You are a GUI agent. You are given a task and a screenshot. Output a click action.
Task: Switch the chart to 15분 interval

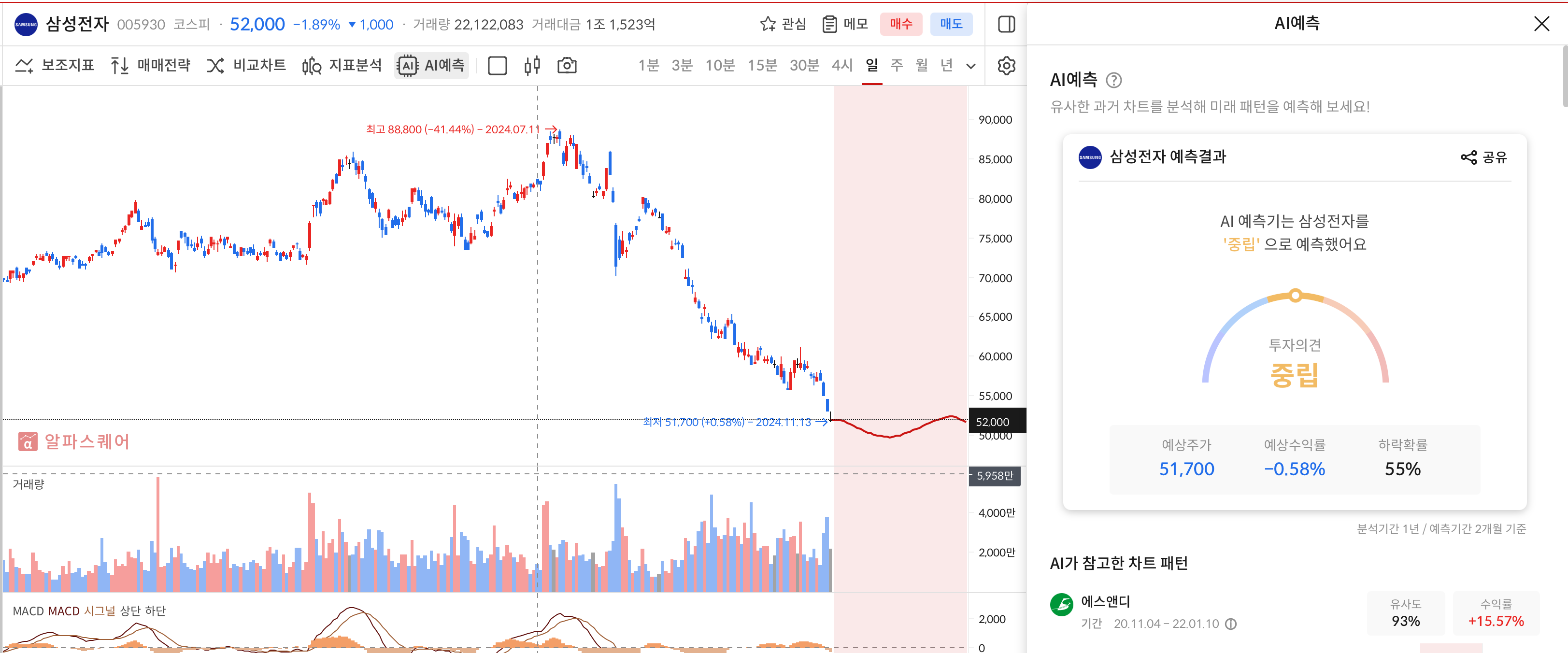click(762, 65)
